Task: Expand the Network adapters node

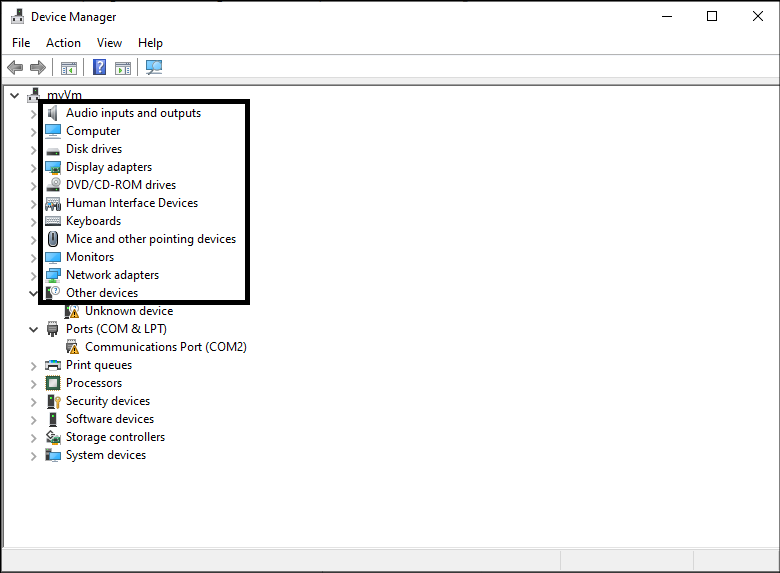Action: [x=33, y=276]
